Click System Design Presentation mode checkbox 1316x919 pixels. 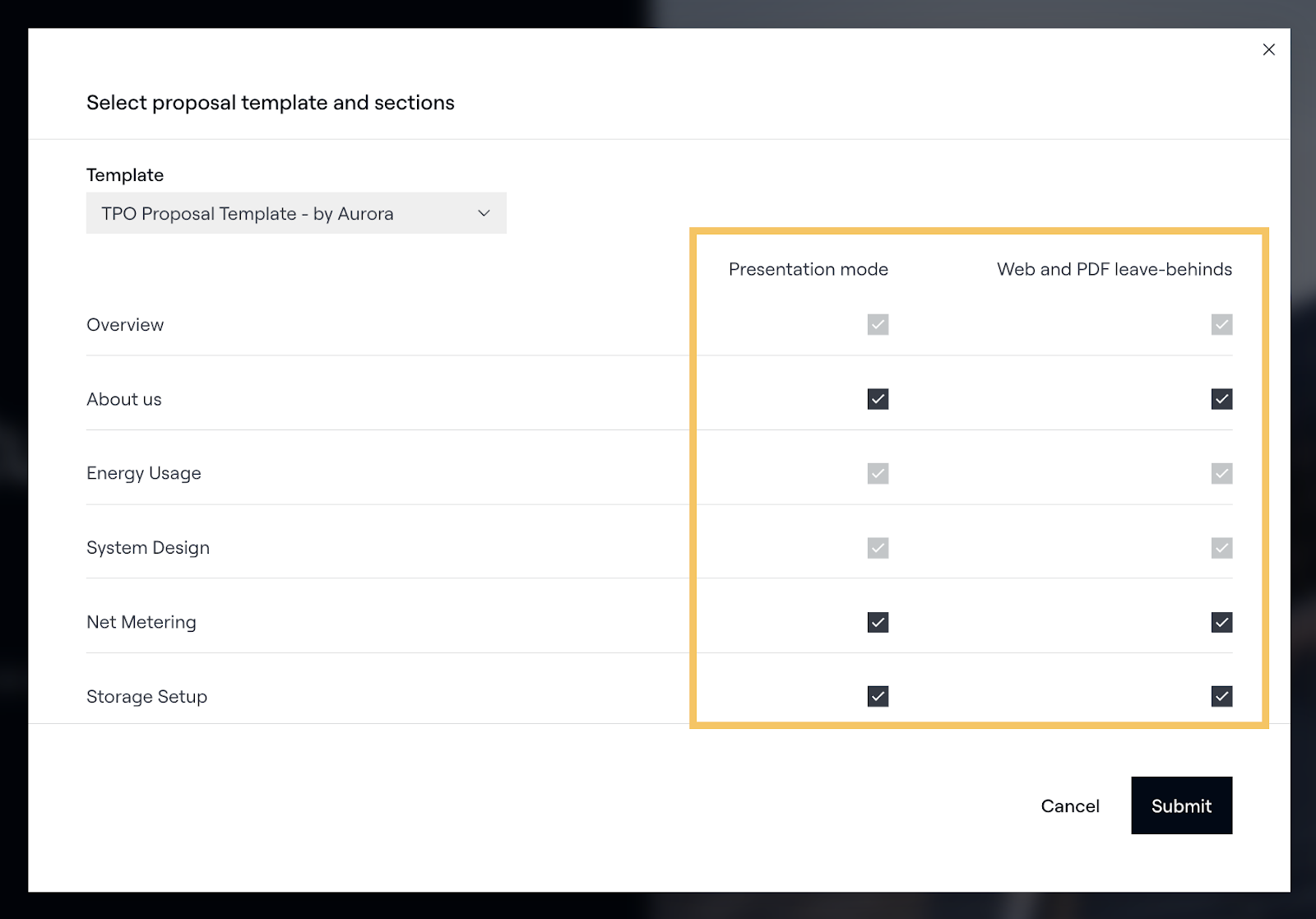[878, 548]
